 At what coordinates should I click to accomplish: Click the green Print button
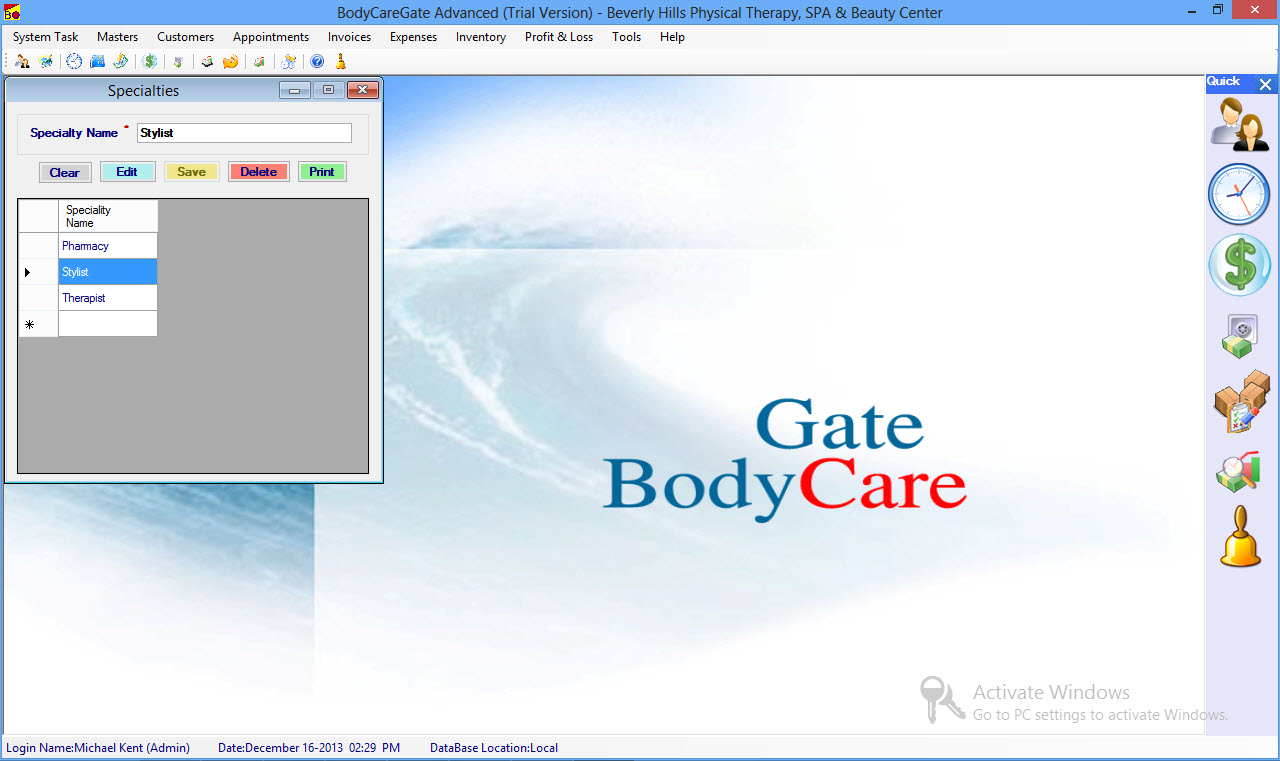point(321,172)
